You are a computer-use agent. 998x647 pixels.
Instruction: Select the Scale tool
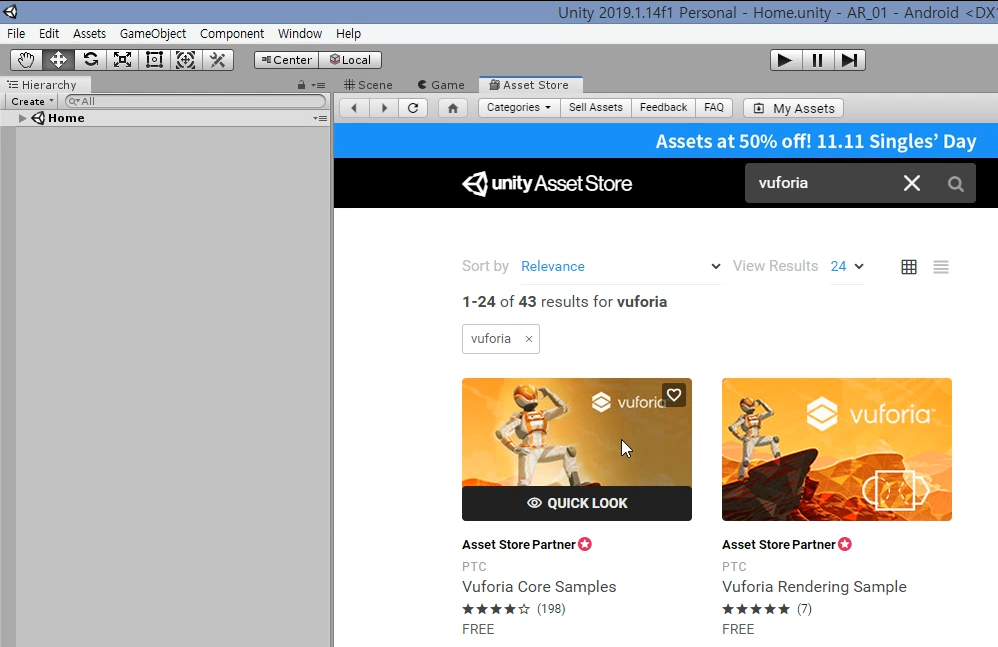click(x=122, y=60)
